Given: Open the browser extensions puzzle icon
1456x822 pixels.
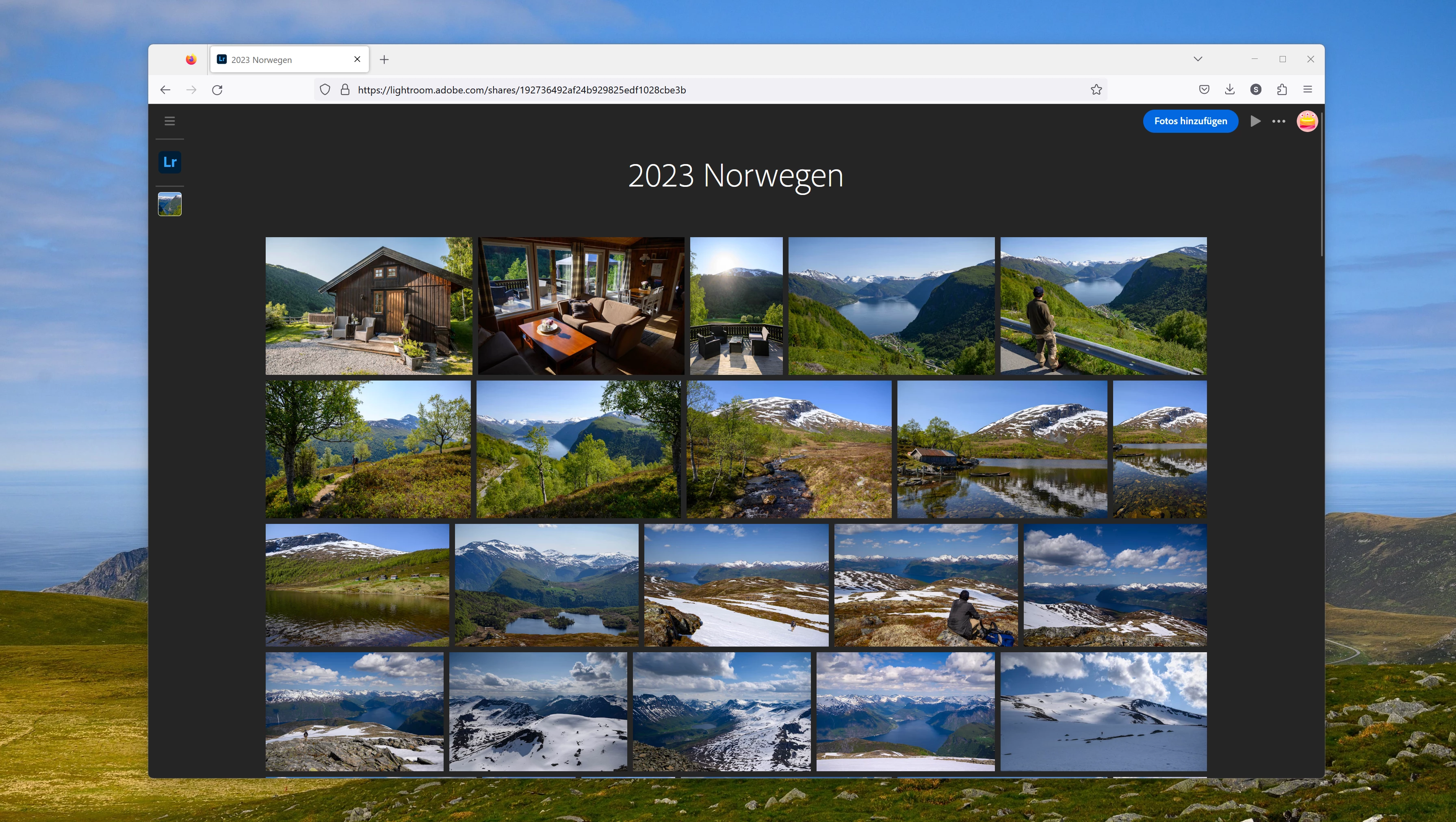Looking at the screenshot, I should point(1282,89).
